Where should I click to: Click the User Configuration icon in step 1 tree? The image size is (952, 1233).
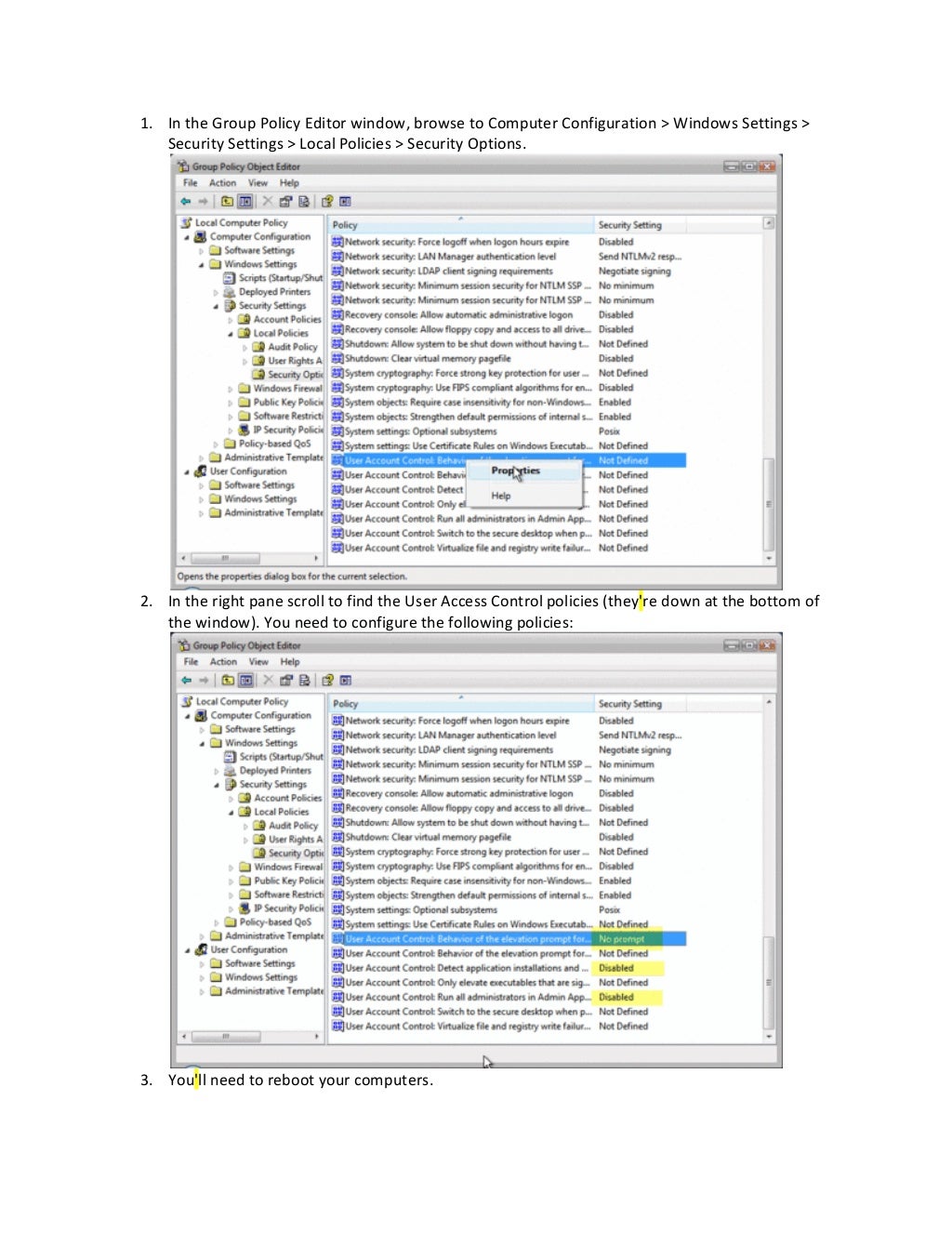[x=200, y=471]
